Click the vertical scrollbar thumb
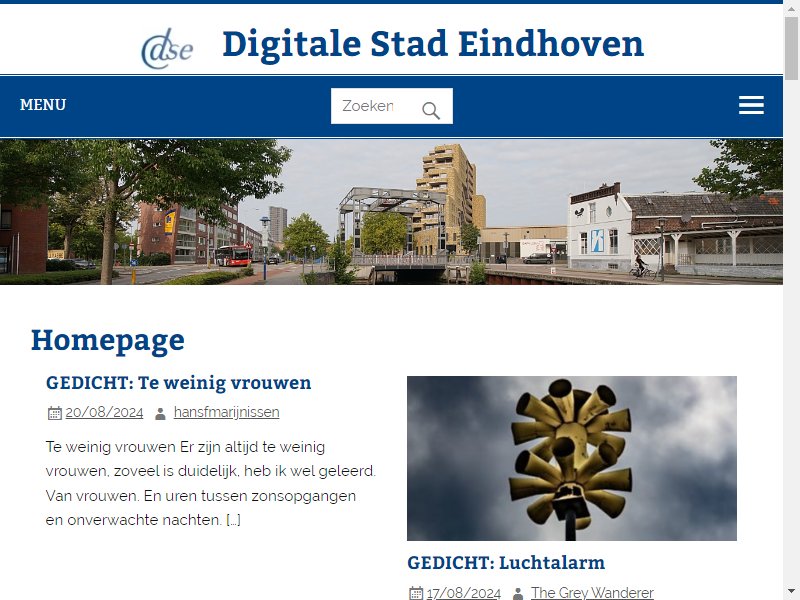This screenshot has height=600, width=800. tap(791, 48)
